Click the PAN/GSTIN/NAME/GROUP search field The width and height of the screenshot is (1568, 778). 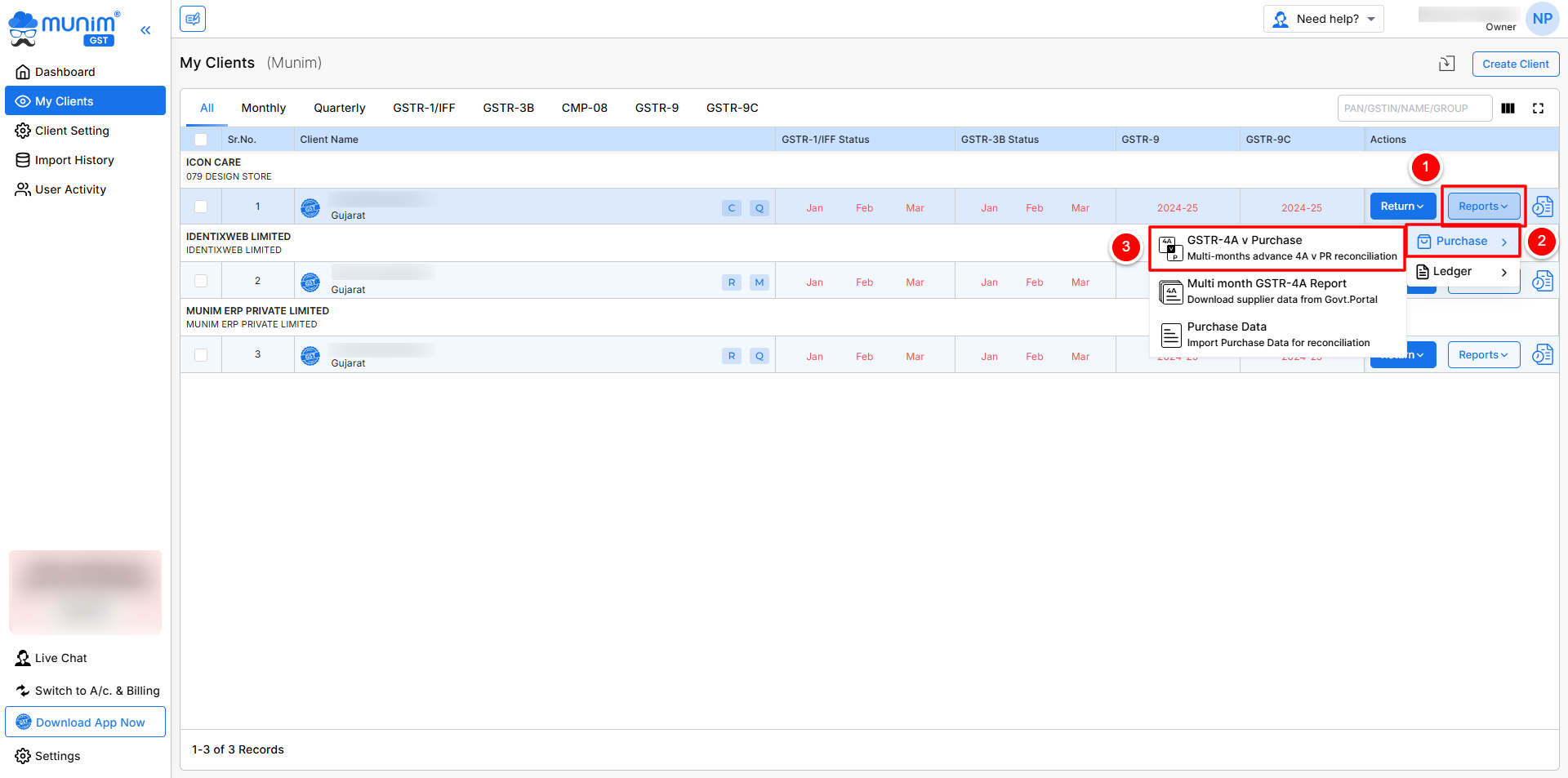click(x=1414, y=109)
